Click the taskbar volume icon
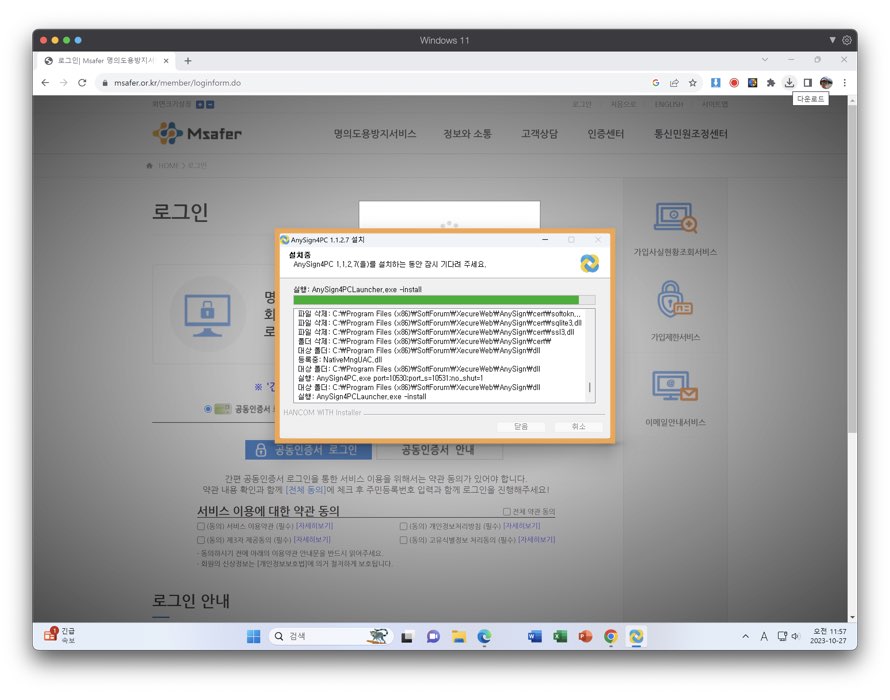Viewport: 890px width, 700px height. pyautogui.click(x=795, y=636)
